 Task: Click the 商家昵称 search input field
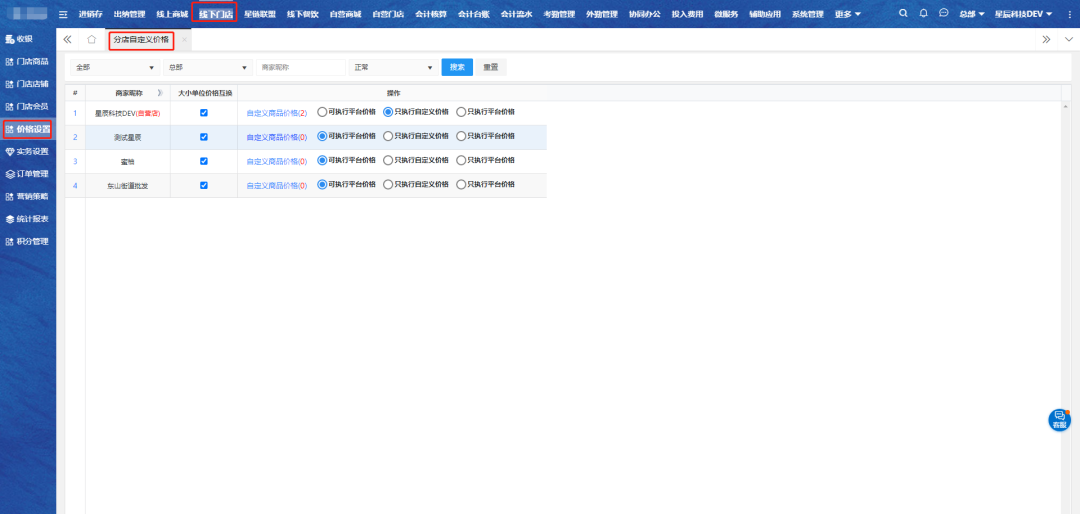coord(301,67)
